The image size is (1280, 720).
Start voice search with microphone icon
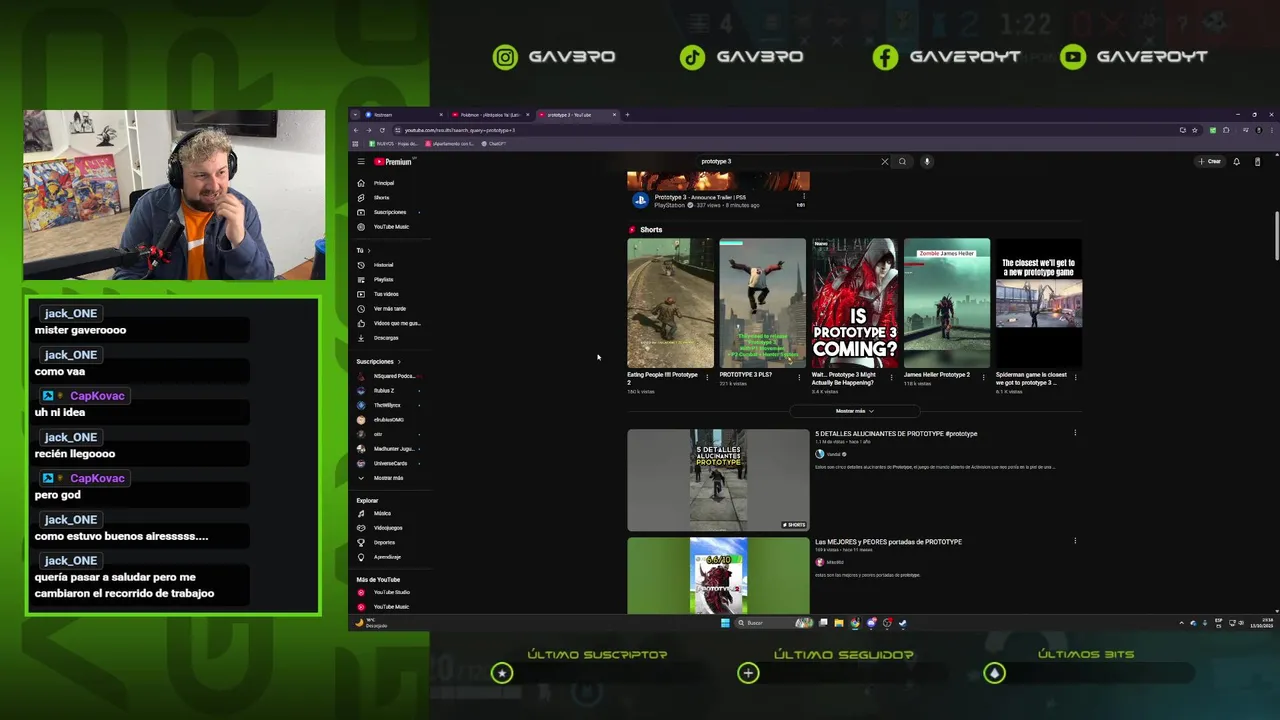click(927, 161)
